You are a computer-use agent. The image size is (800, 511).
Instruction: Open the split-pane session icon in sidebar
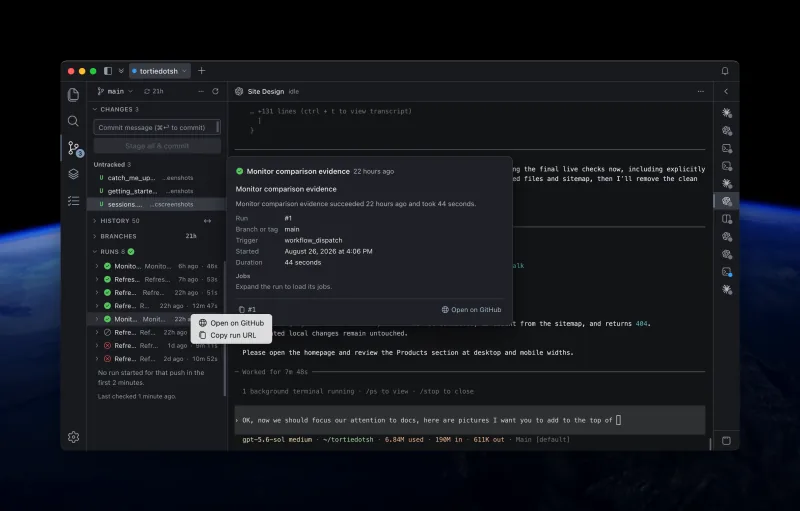click(727, 219)
